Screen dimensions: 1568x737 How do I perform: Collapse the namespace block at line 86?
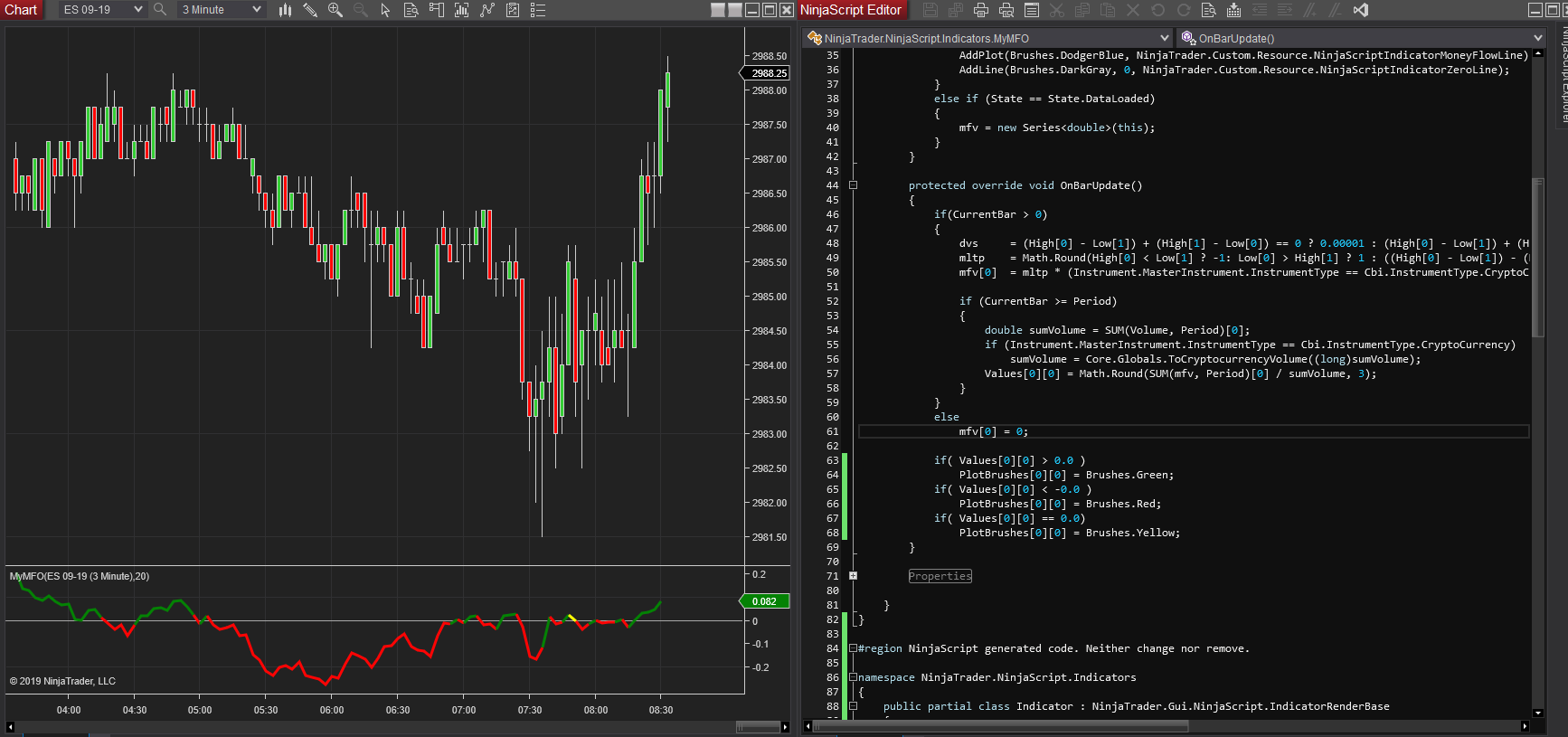[x=853, y=677]
